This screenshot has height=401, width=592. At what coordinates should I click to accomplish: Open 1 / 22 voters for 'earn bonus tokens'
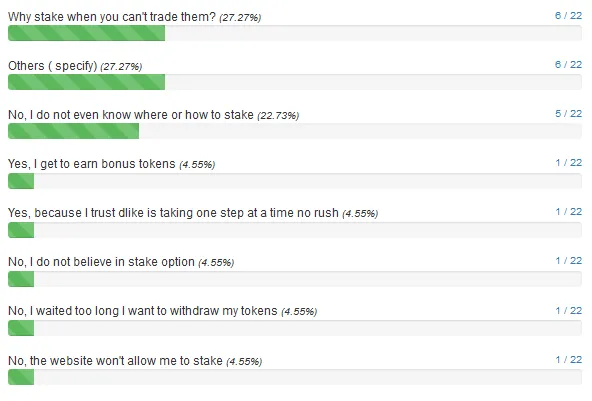click(568, 163)
